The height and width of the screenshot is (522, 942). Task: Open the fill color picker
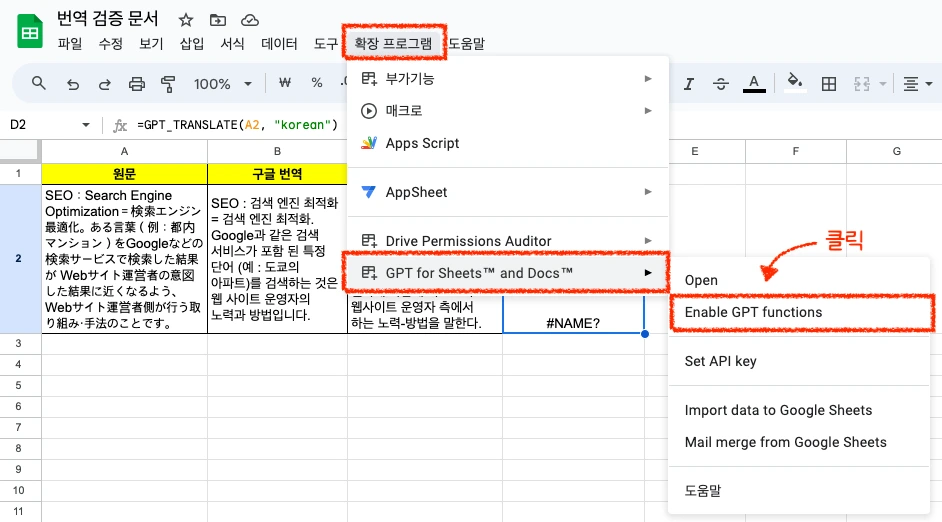pos(795,83)
